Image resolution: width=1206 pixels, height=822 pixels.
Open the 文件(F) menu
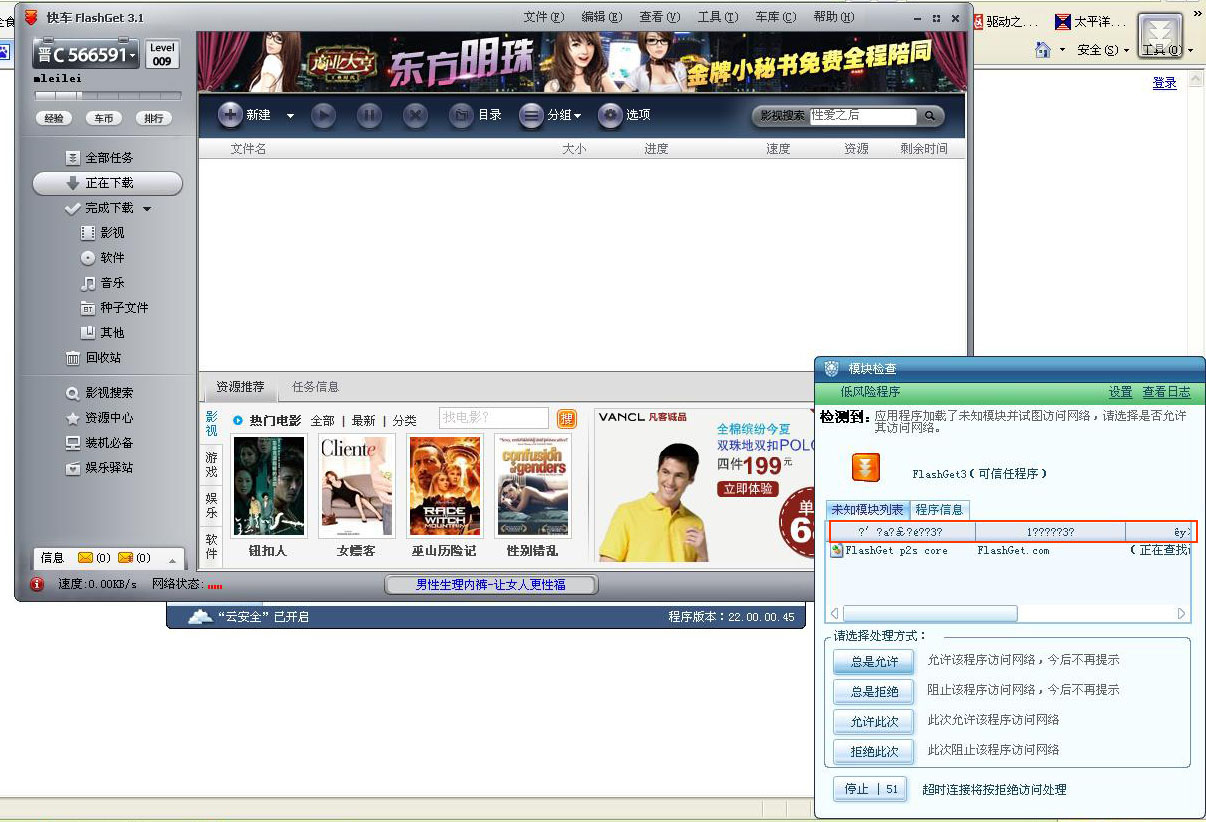tap(543, 17)
